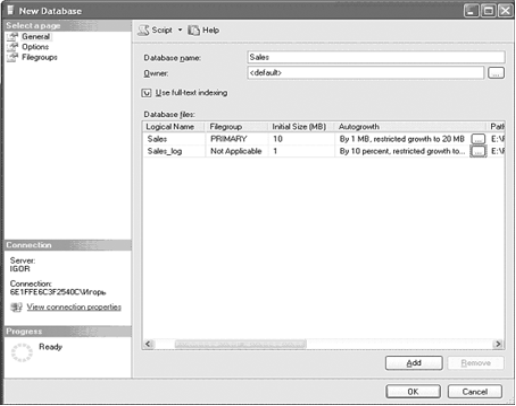Click initial size 10 cell
The width and height of the screenshot is (516, 406).
(x=301, y=139)
